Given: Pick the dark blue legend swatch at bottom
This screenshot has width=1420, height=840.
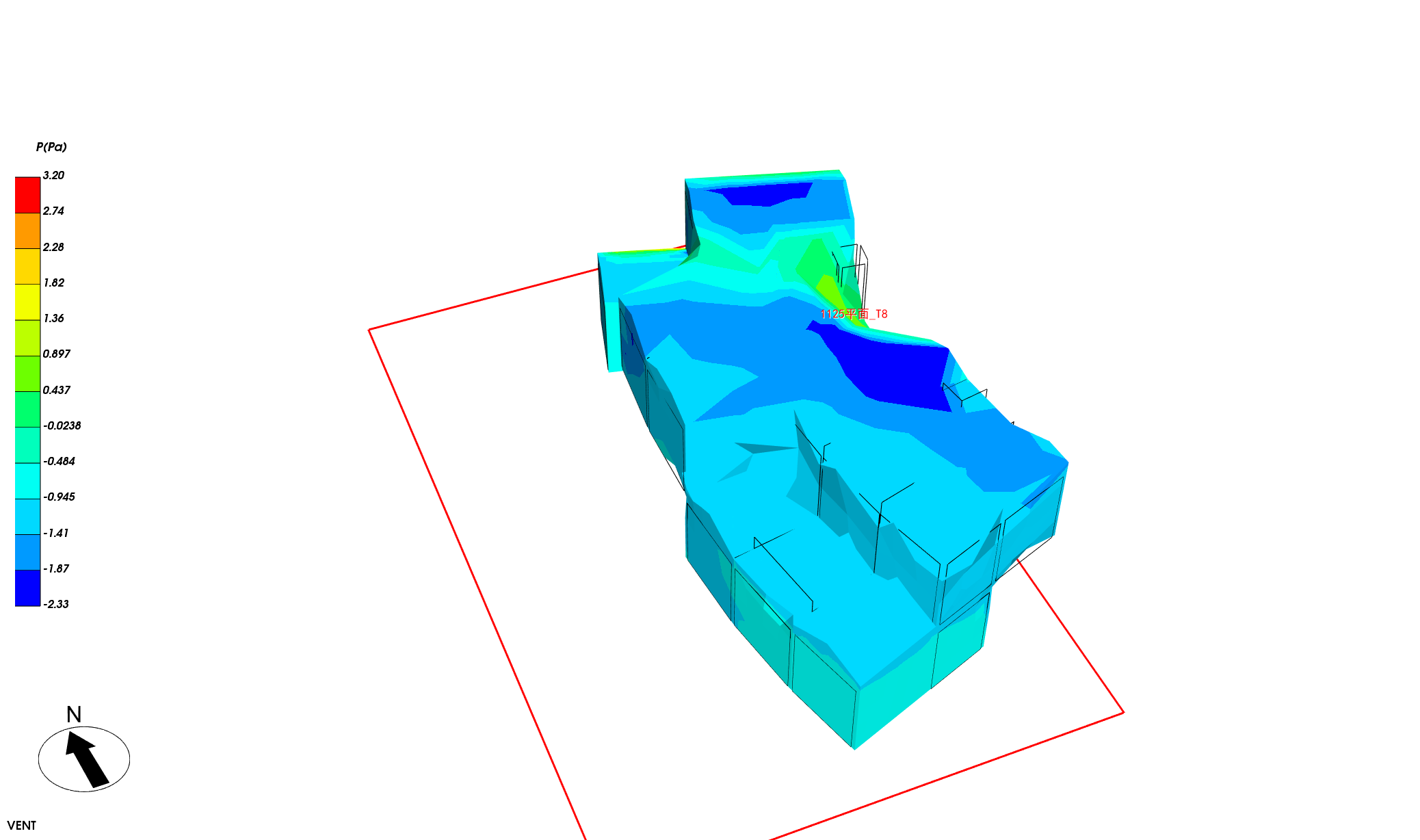Looking at the screenshot, I should click(x=27, y=588).
